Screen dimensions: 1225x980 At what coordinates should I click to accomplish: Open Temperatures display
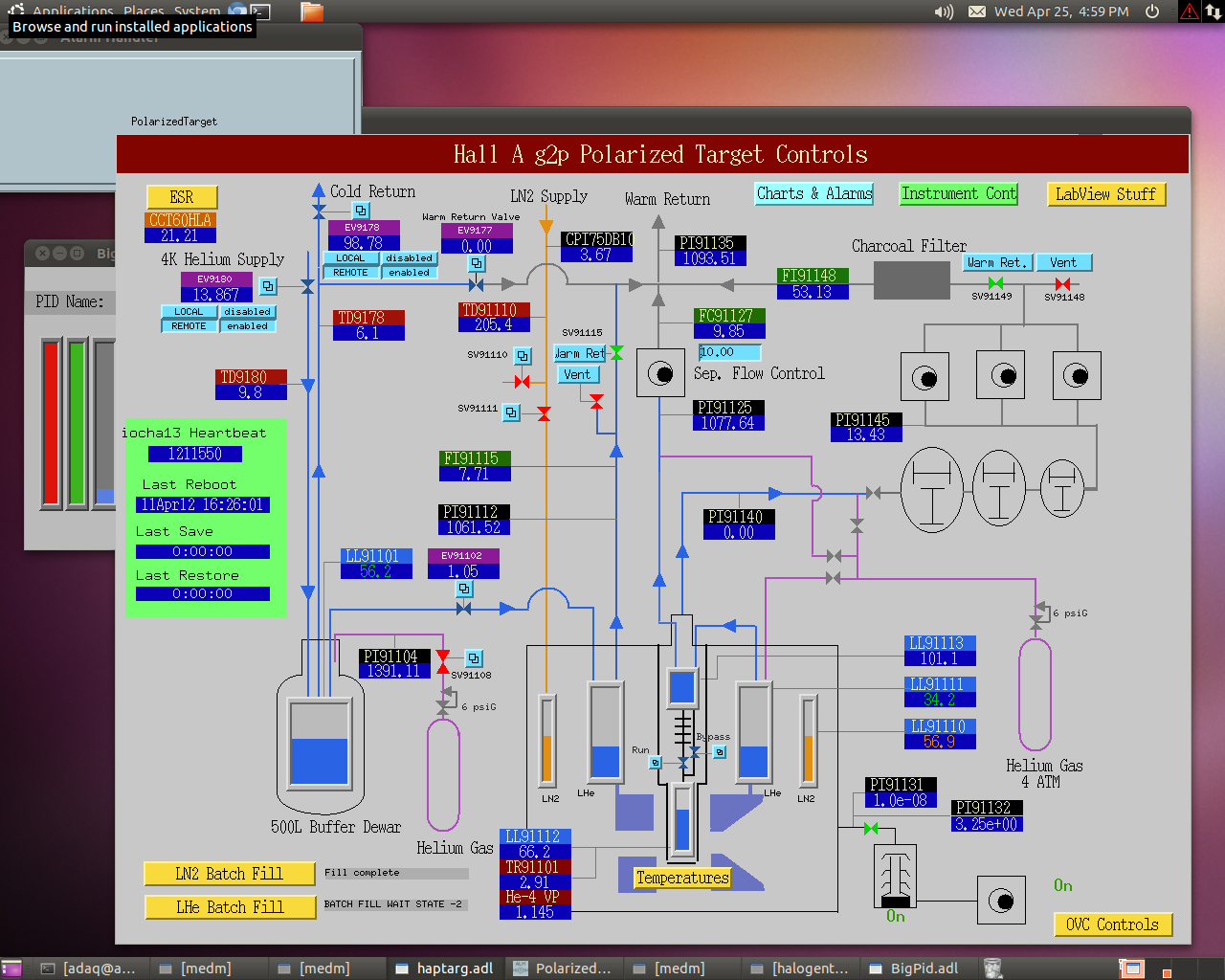(682, 878)
